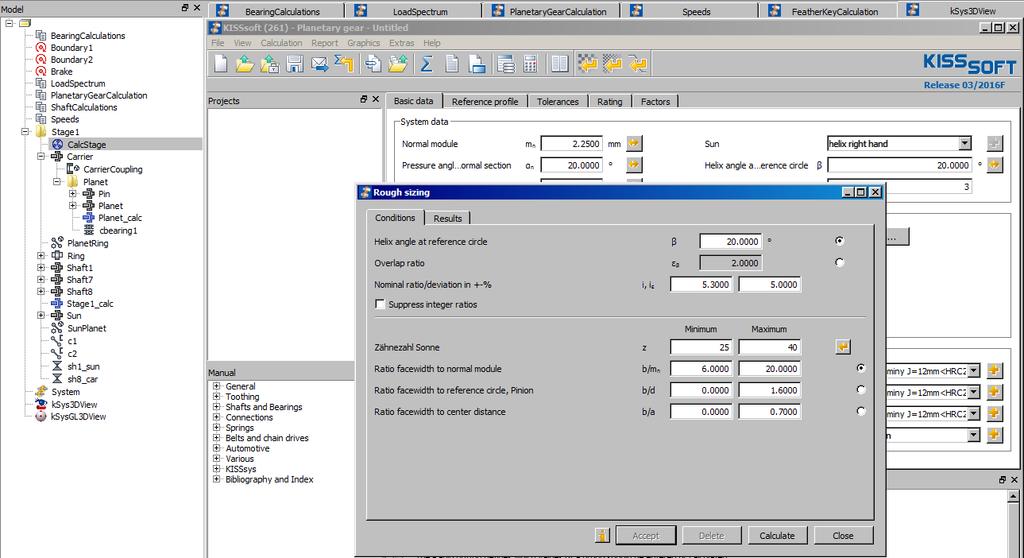This screenshot has height=558, width=1024.
Task: Select Ratio facewidth to normal module radio
Action: pyautogui.click(x=861, y=369)
